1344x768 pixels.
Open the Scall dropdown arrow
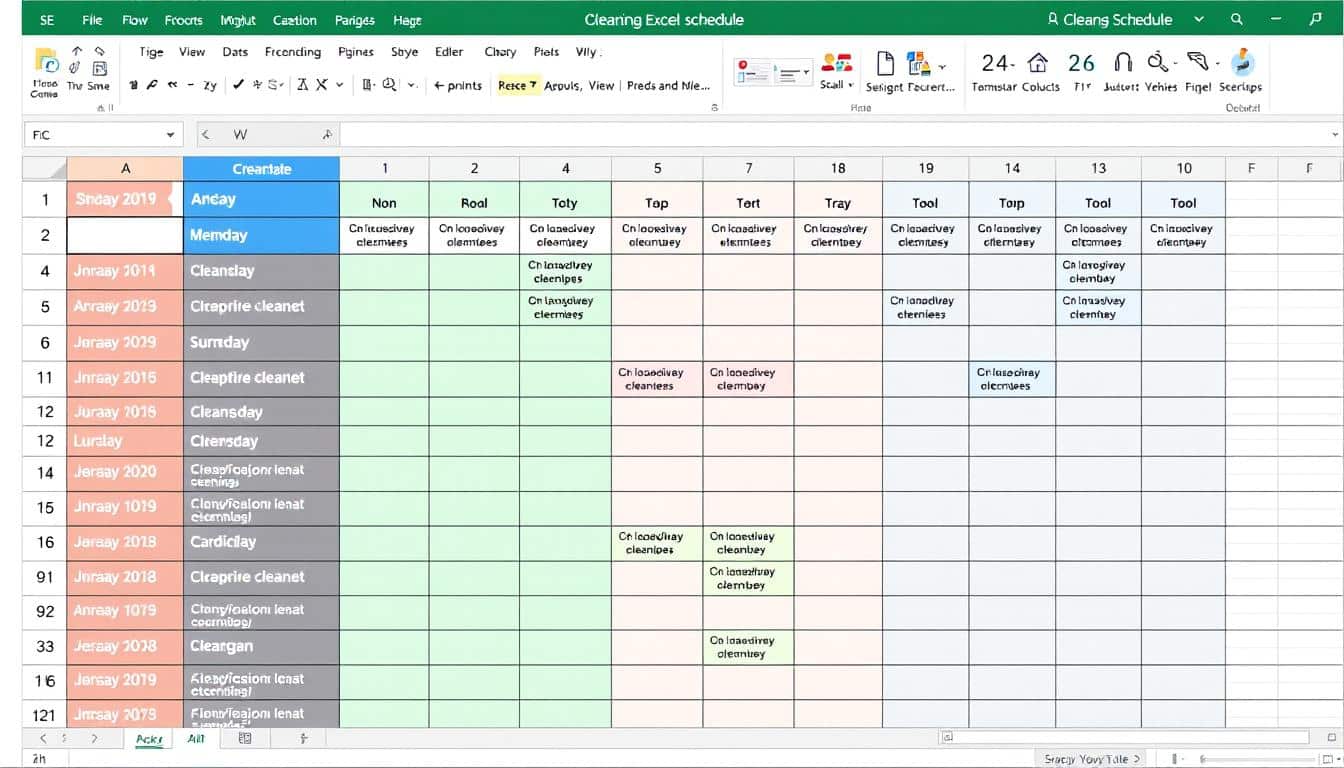pos(851,85)
